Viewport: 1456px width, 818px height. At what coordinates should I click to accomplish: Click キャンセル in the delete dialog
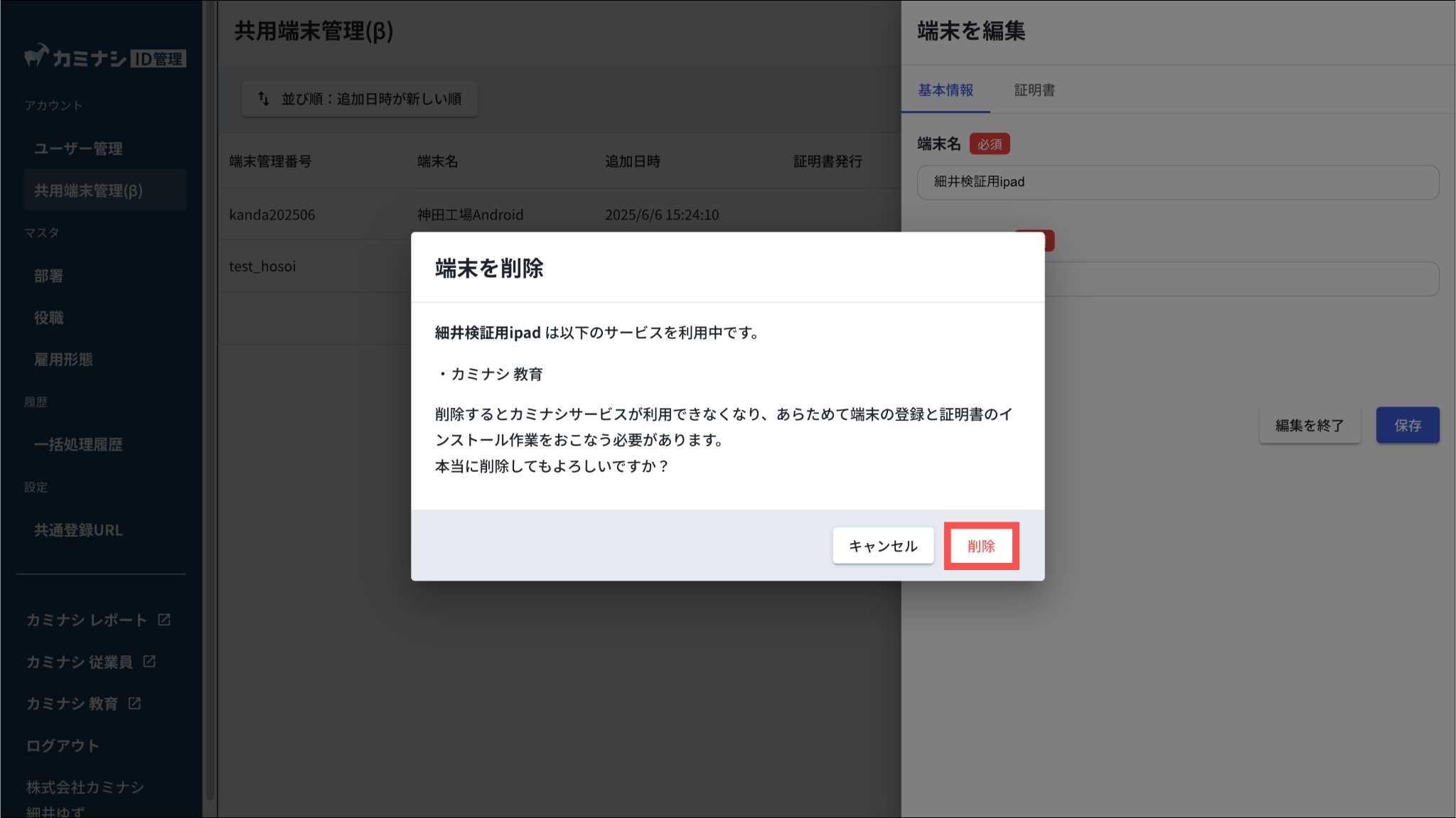(x=883, y=546)
